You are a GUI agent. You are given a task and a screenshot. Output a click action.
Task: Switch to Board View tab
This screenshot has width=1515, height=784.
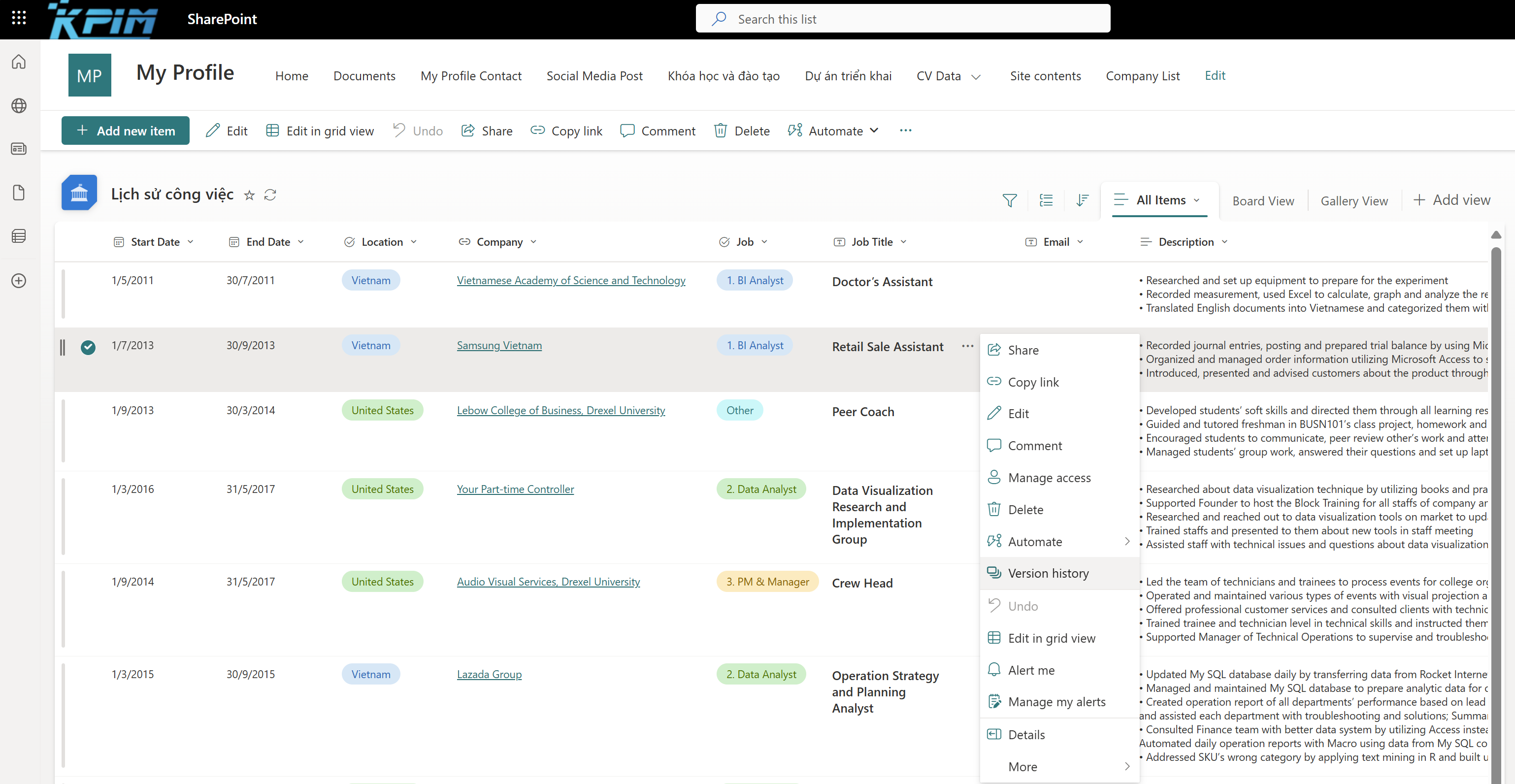click(1263, 200)
